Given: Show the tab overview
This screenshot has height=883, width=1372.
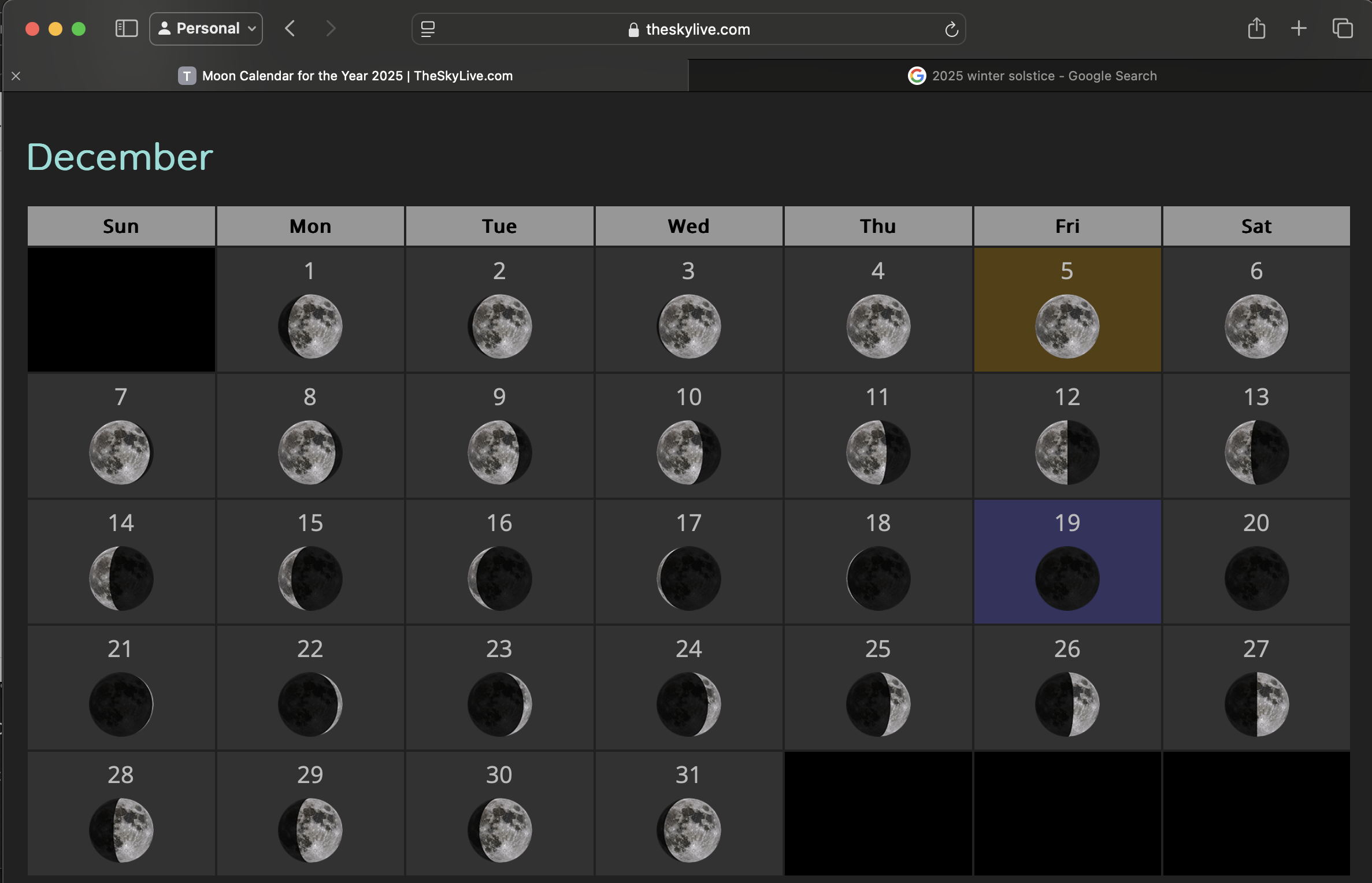Looking at the screenshot, I should pos(1342,28).
